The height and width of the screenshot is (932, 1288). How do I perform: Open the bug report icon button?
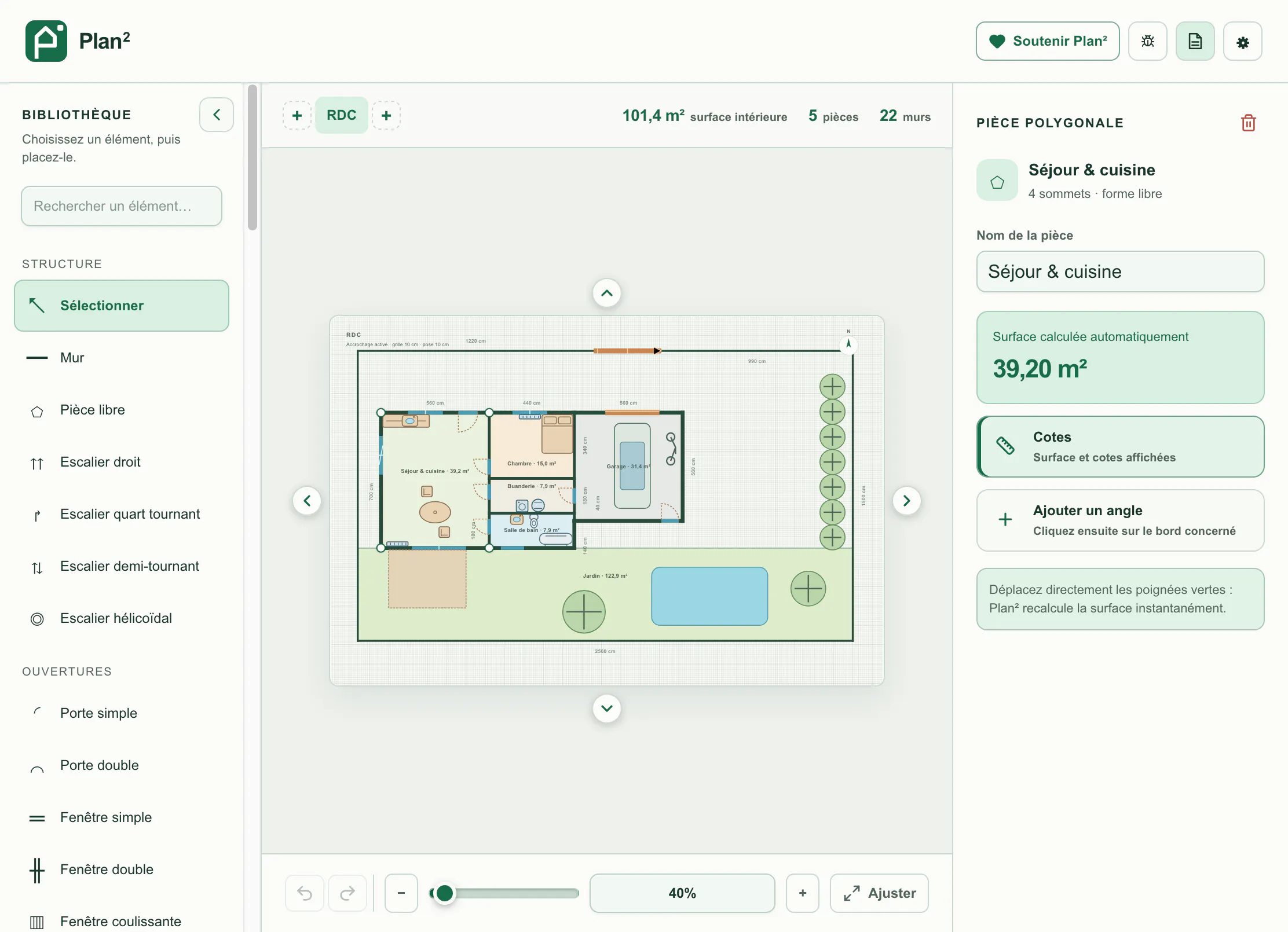click(1147, 41)
